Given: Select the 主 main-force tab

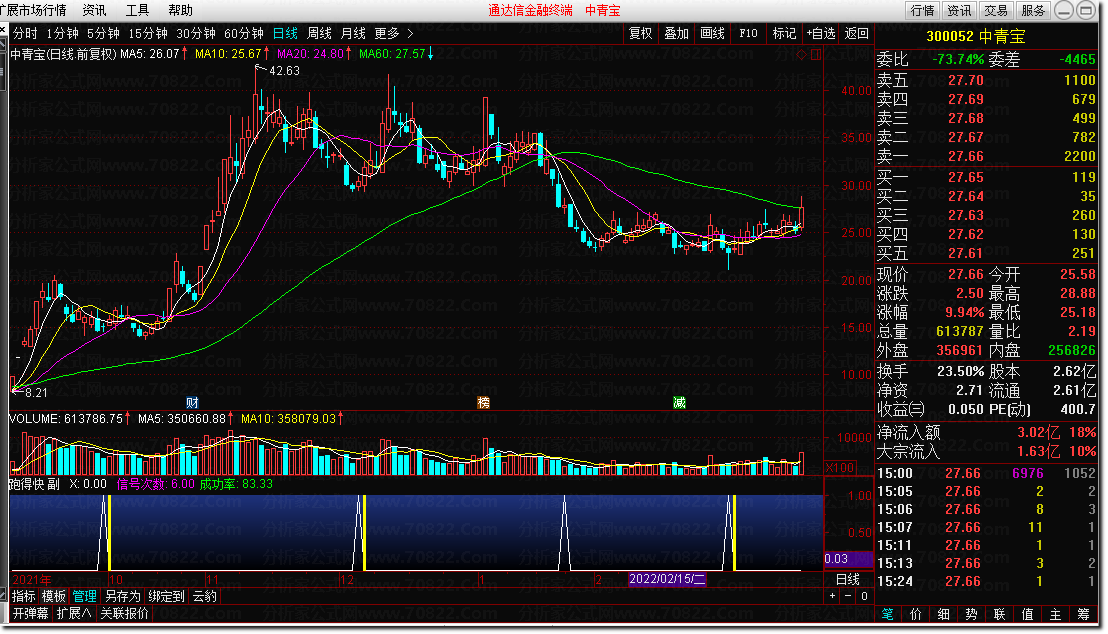Looking at the screenshot, I should coord(1055,614).
